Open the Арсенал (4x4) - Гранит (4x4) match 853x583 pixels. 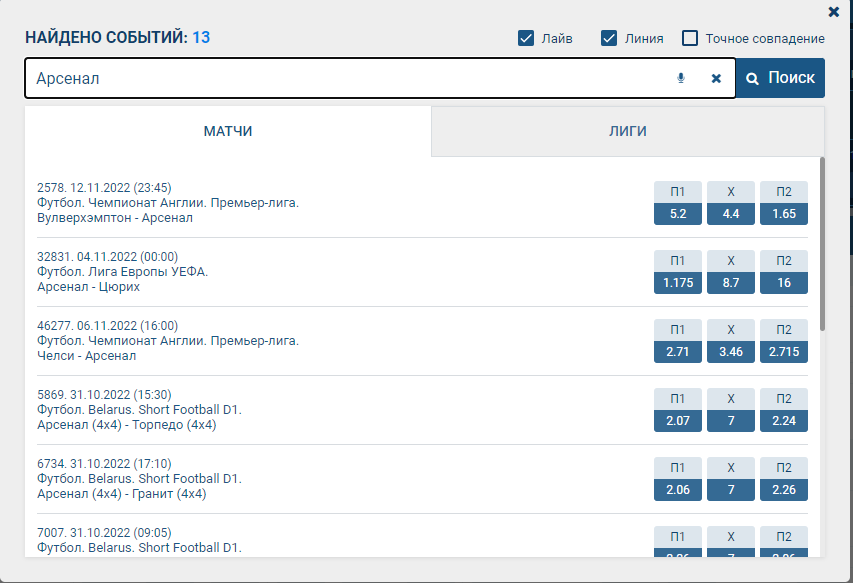point(121,493)
